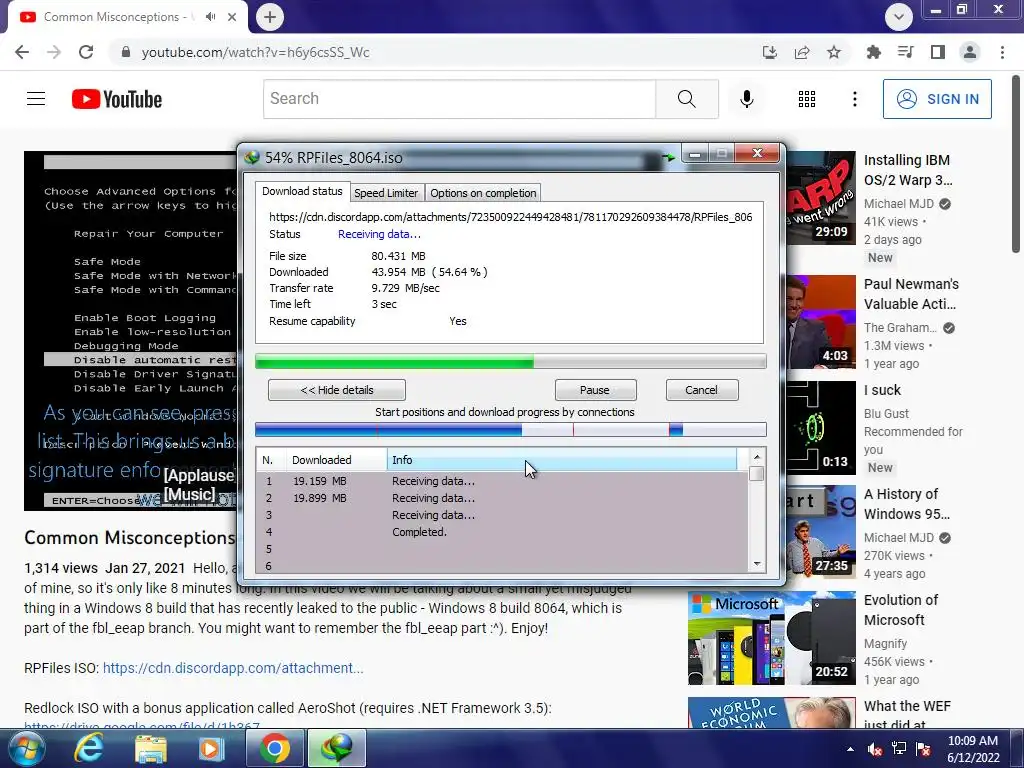Open the YouTube hamburger guide menu

point(36,99)
